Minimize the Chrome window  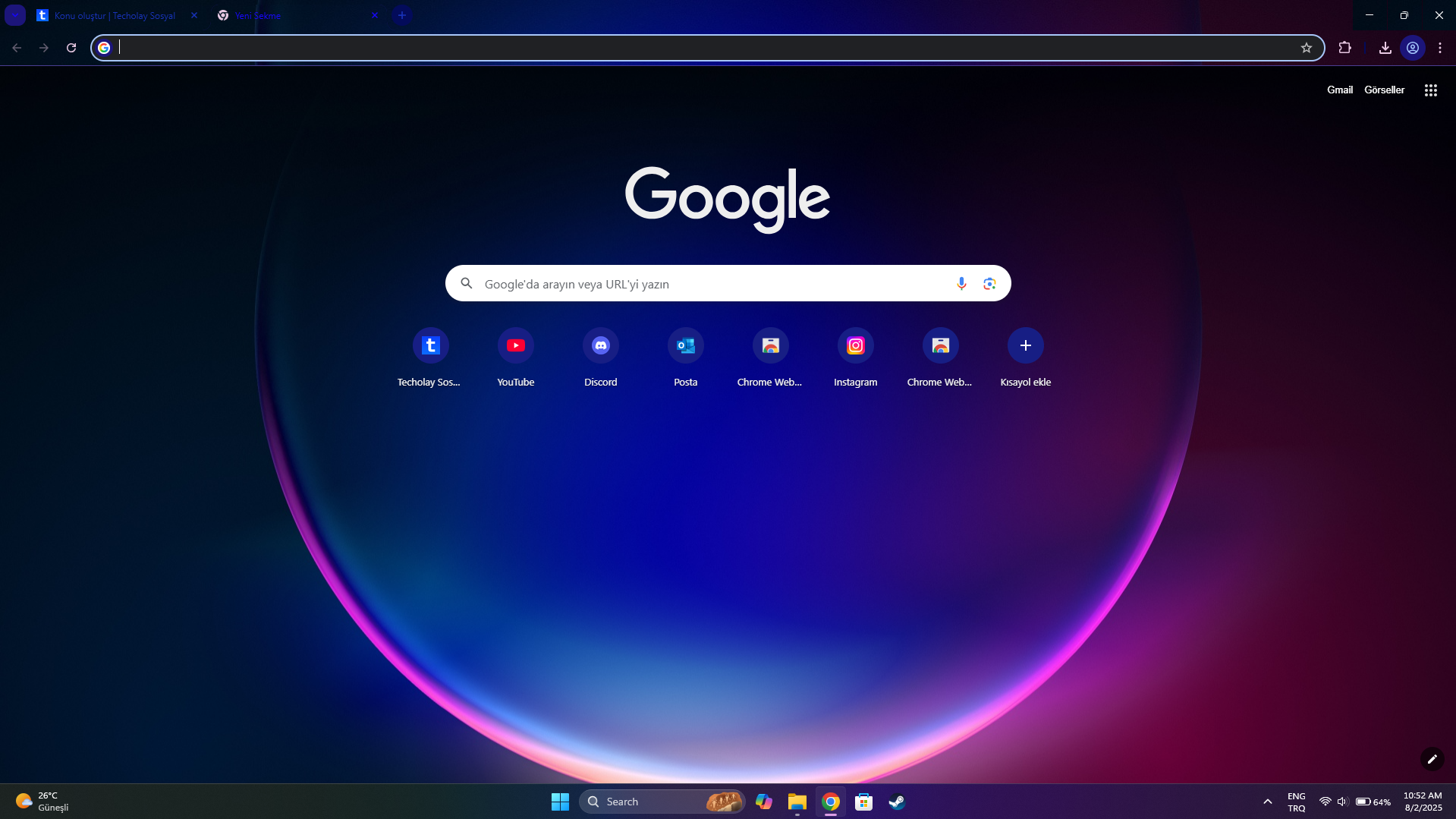click(1369, 15)
